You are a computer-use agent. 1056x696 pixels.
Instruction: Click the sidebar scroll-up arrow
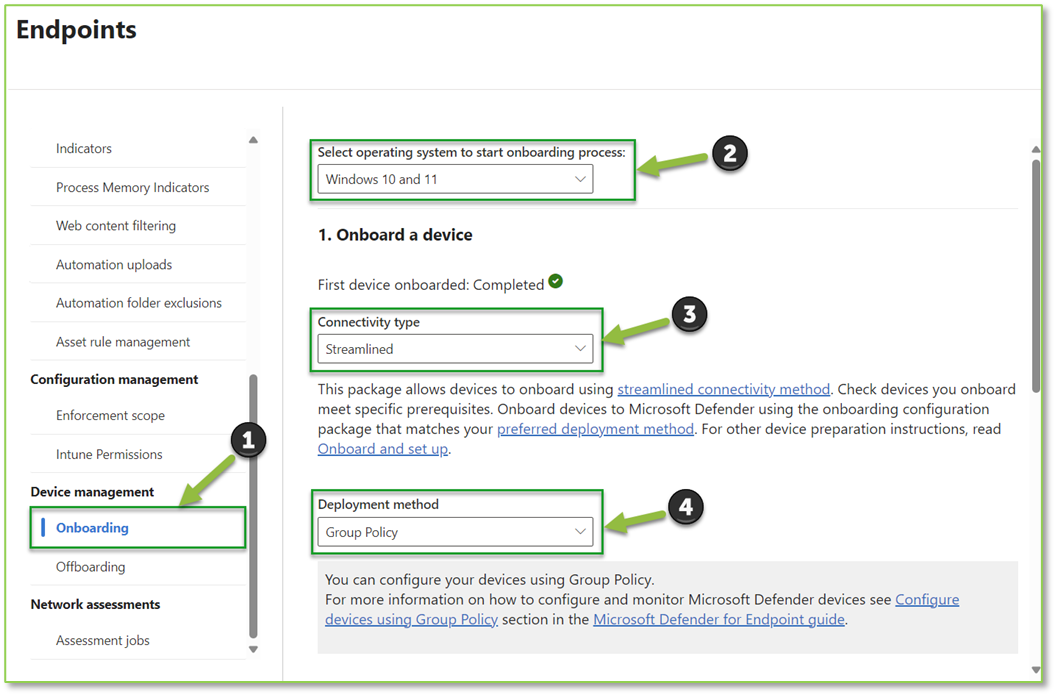(x=253, y=139)
